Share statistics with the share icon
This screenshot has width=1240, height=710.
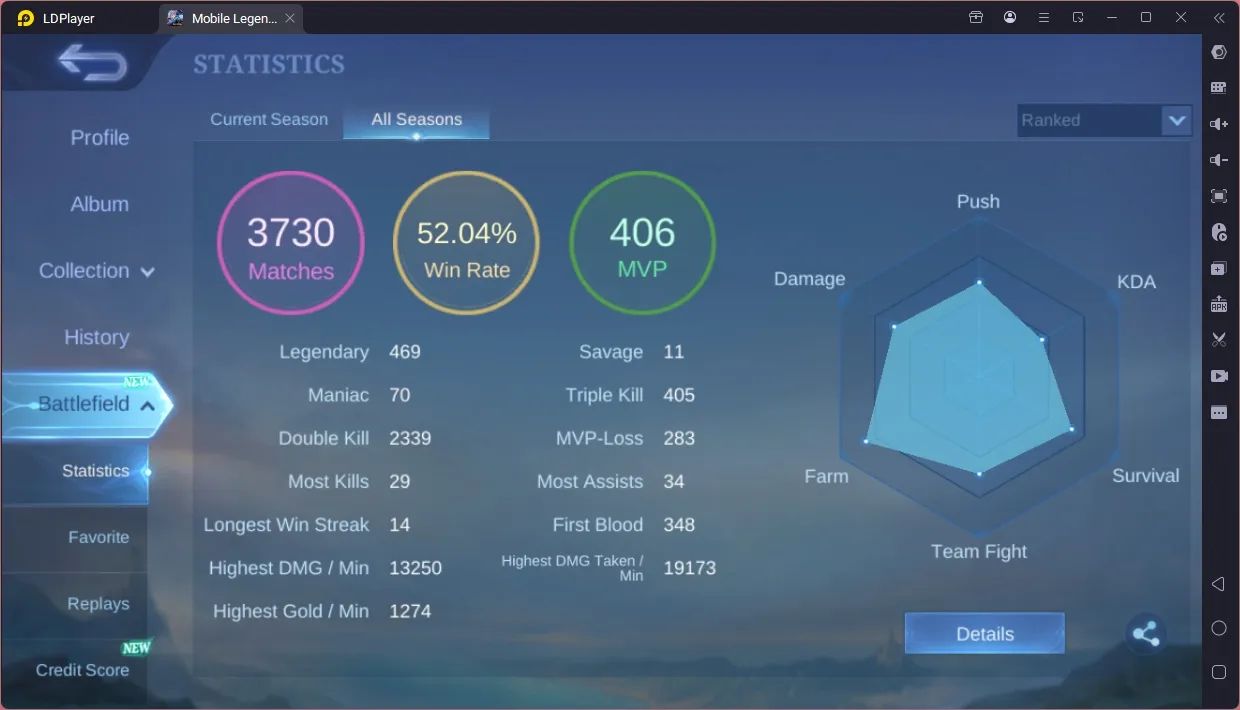click(x=1146, y=633)
